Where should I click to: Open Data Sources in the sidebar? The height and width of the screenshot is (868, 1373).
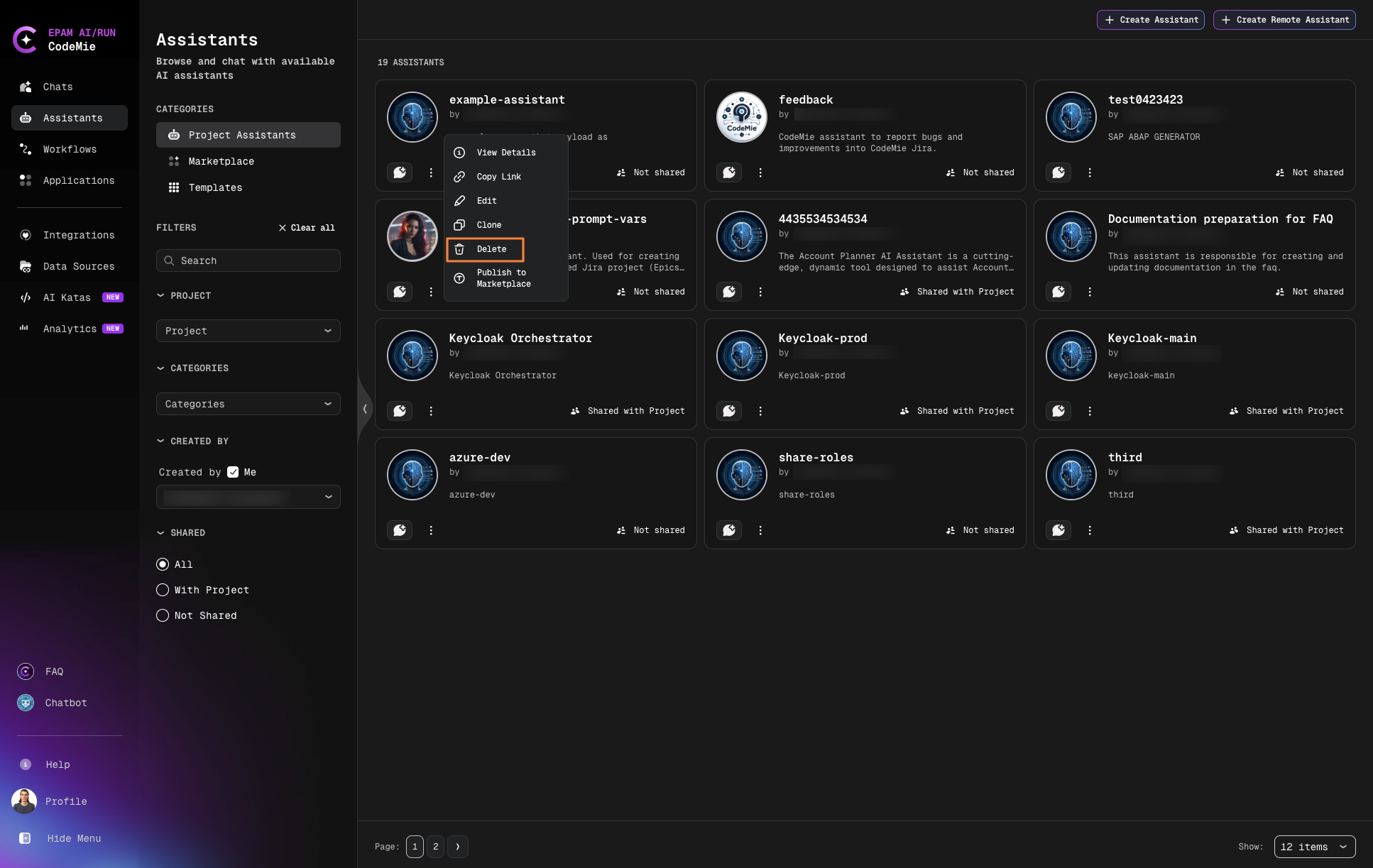pos(79,266)
